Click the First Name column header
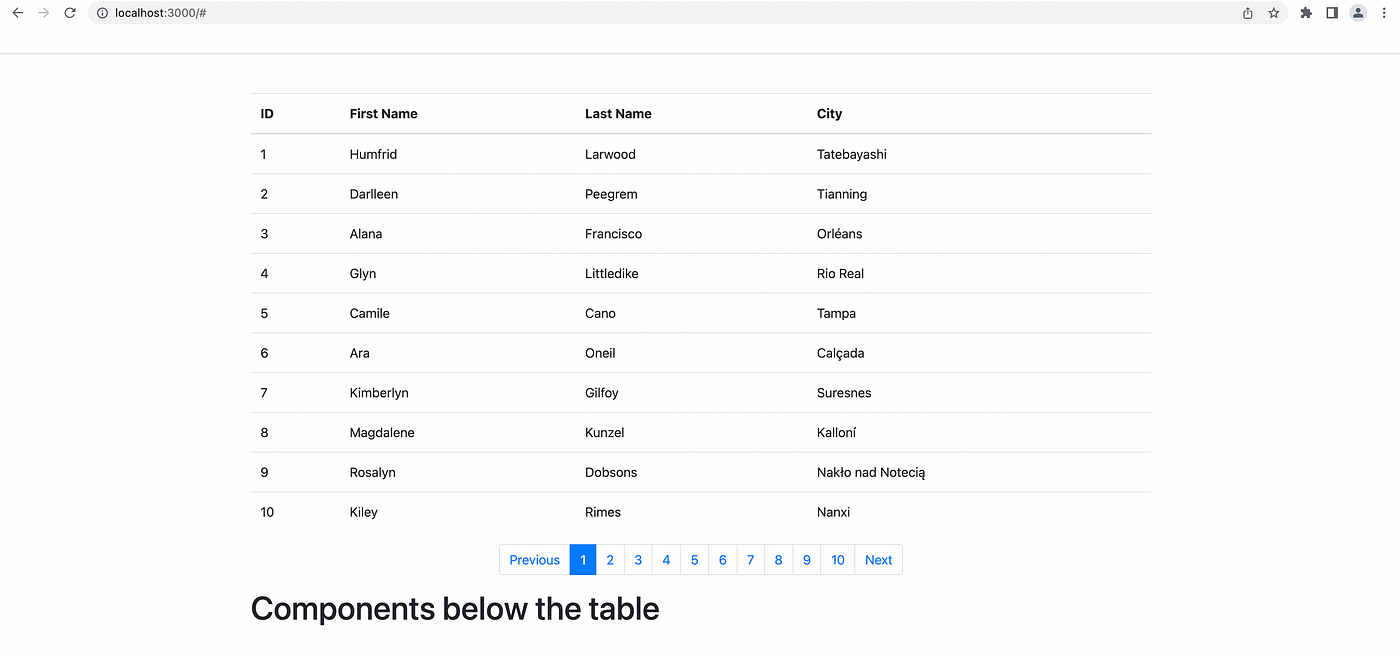1400x656 pixels. tap(384, 114)
